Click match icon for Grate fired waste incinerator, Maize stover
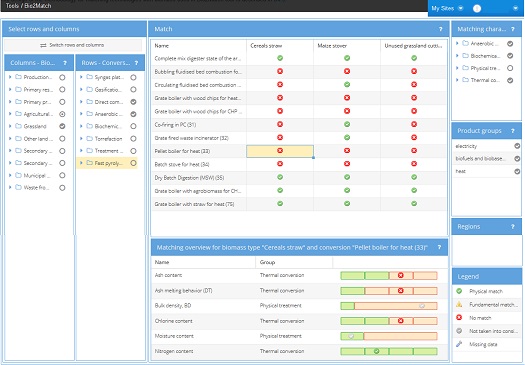The height and width of the screenshot is (365, 525). pyautogui.click(x=347, y=137)
